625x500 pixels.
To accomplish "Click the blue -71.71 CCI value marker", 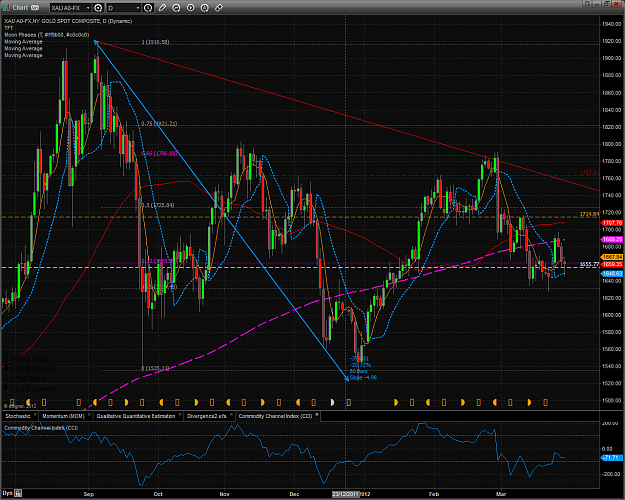I will pos(612,458).
